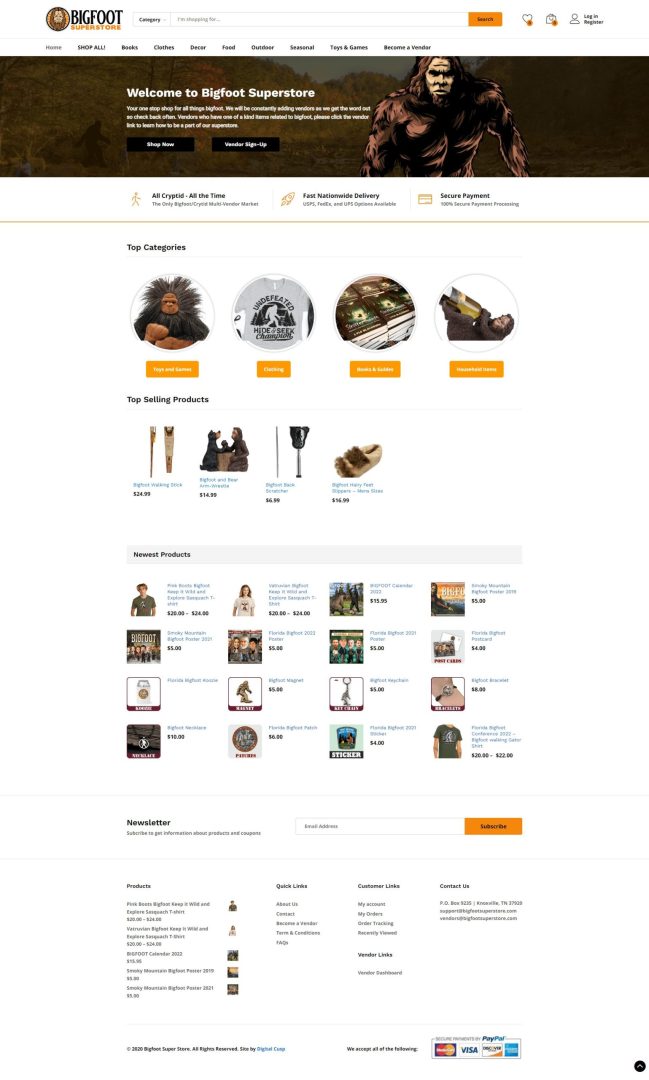Click the Bigfoot Superstore logo
The image size is (649, 1080).
tap(85, 19)
